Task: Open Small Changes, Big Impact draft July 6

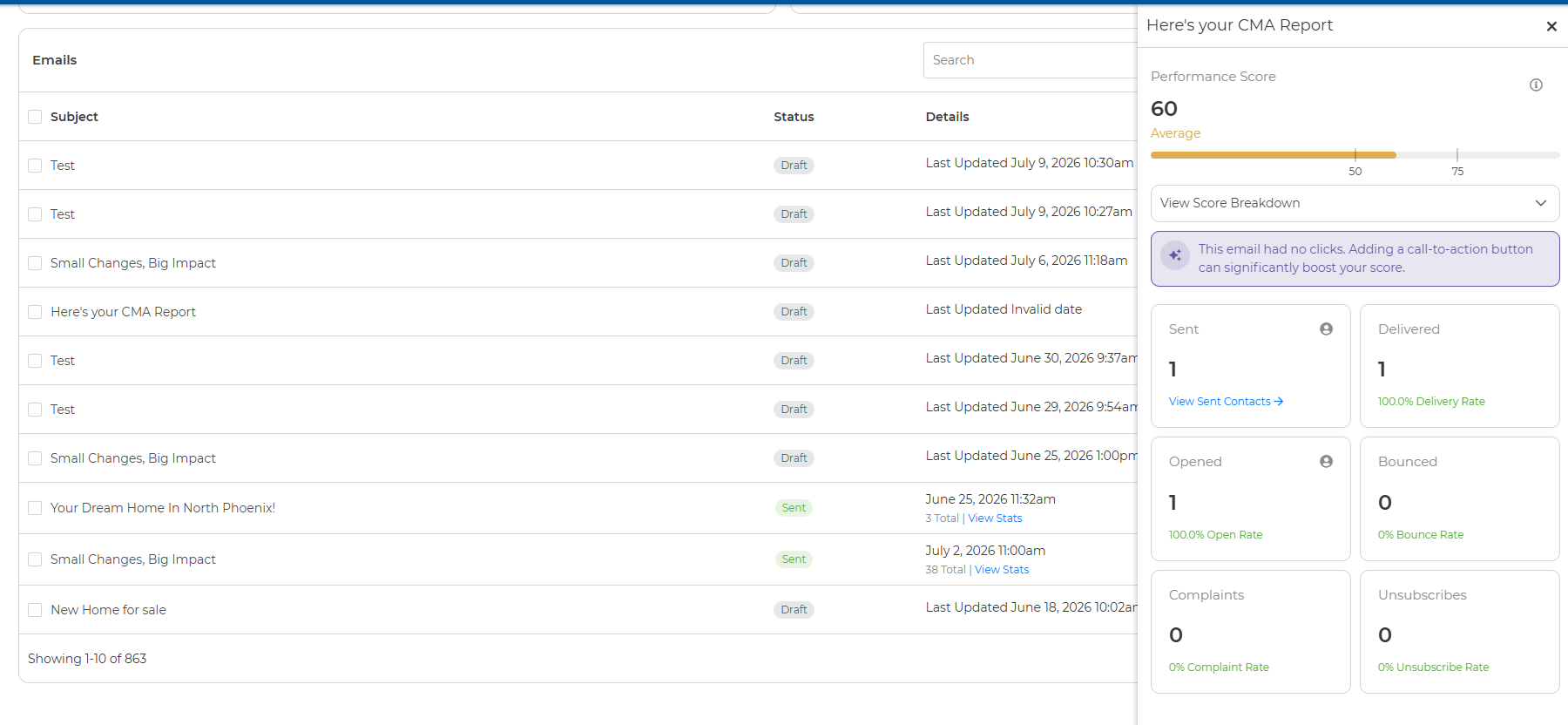Action: [132, 263]
